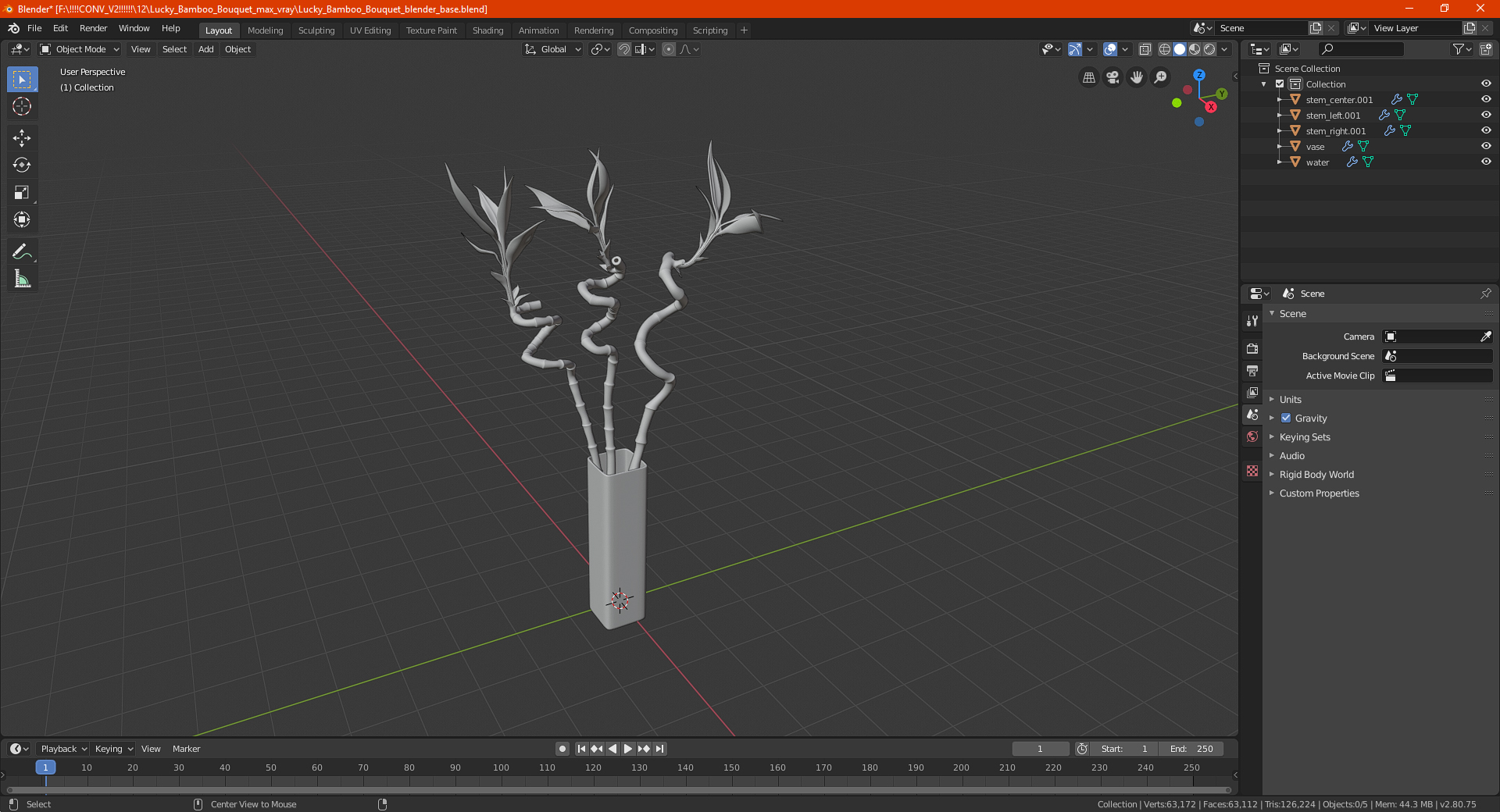Select the Rotate tool
The image size is (1500, 812).
[x=22, y=165]
